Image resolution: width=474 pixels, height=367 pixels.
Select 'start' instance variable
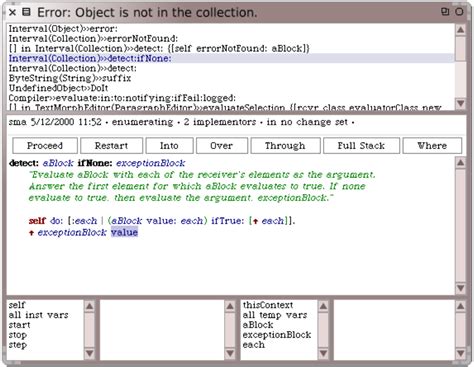pyautogui.click(x=45, y=325)
